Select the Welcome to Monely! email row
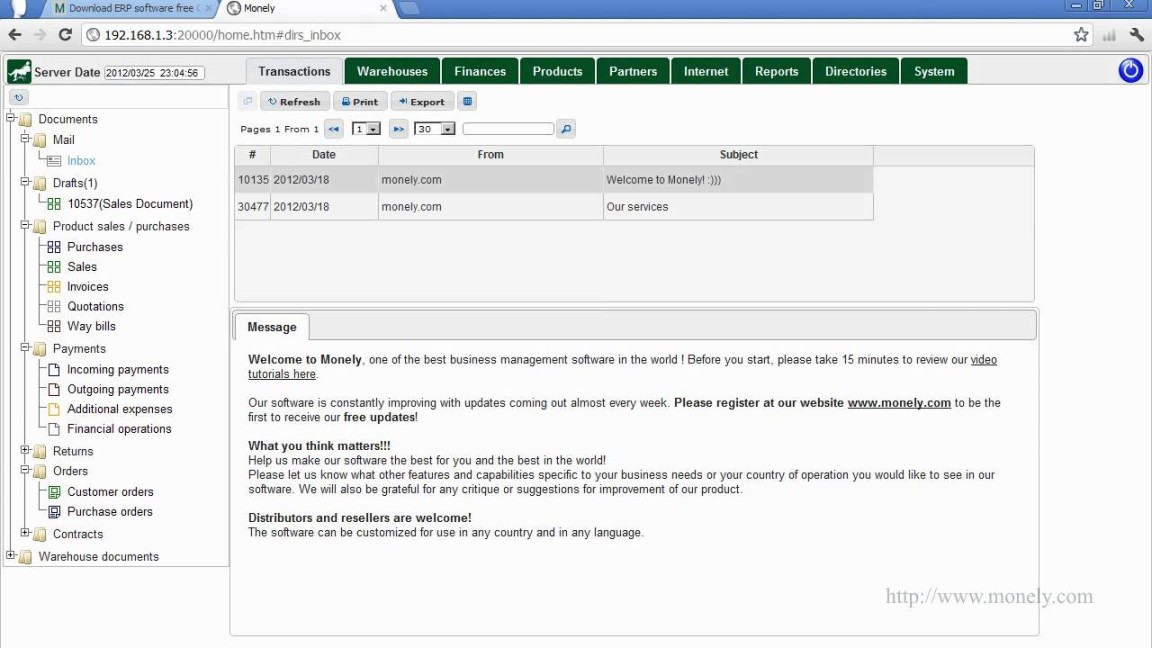The height and width of the screenshot is (648, 1152). point(554,179)
